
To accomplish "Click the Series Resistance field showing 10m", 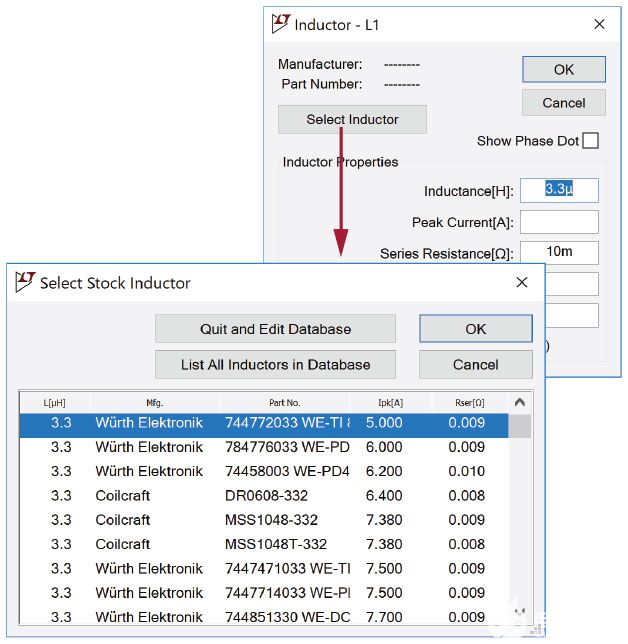I will pos(558,254).
